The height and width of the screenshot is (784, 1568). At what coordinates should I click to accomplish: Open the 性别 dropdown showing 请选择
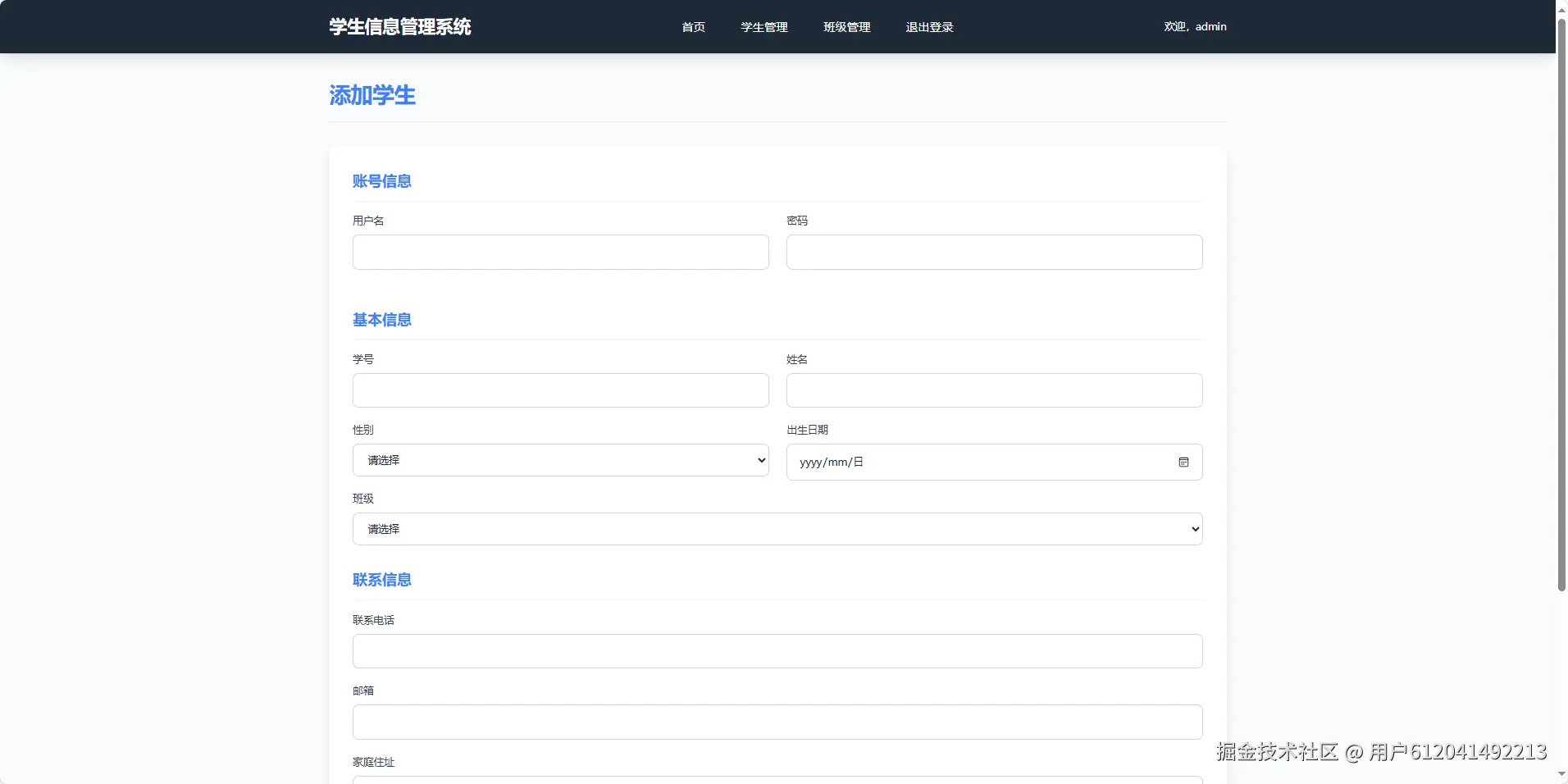pos(560,460)
